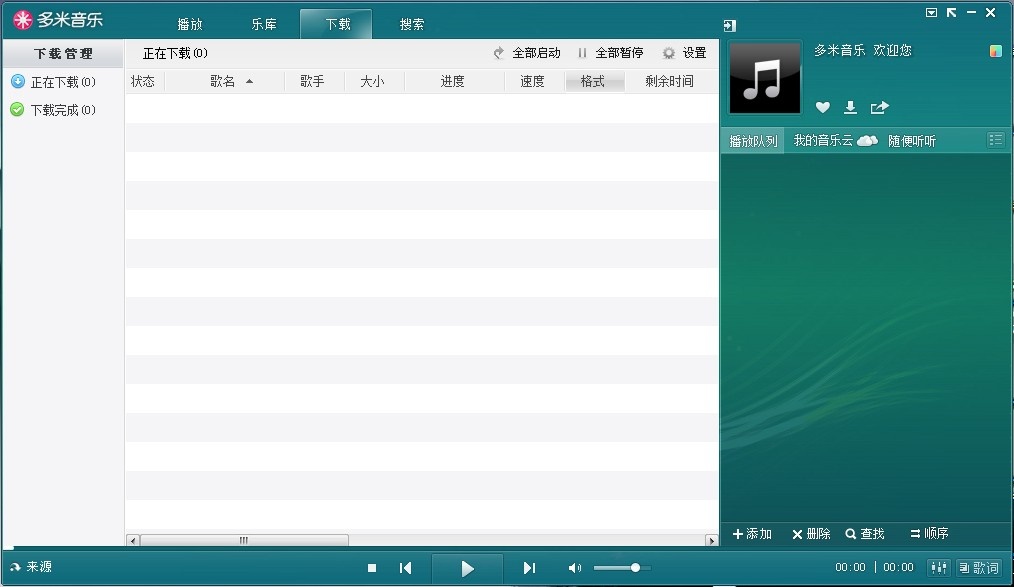Open the 随便听听 tab
Screen dimensions: 1014x587
coord(912,141)
